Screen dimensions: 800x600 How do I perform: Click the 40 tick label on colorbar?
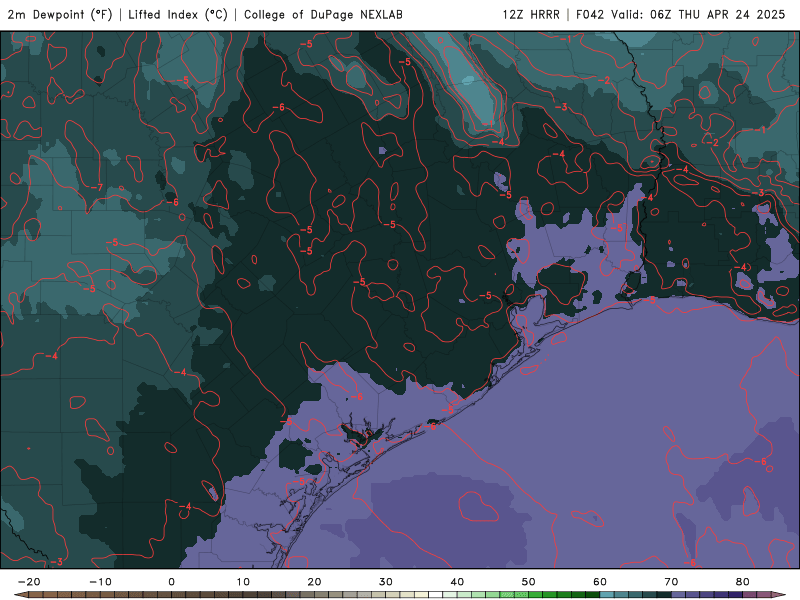[457, 582]
